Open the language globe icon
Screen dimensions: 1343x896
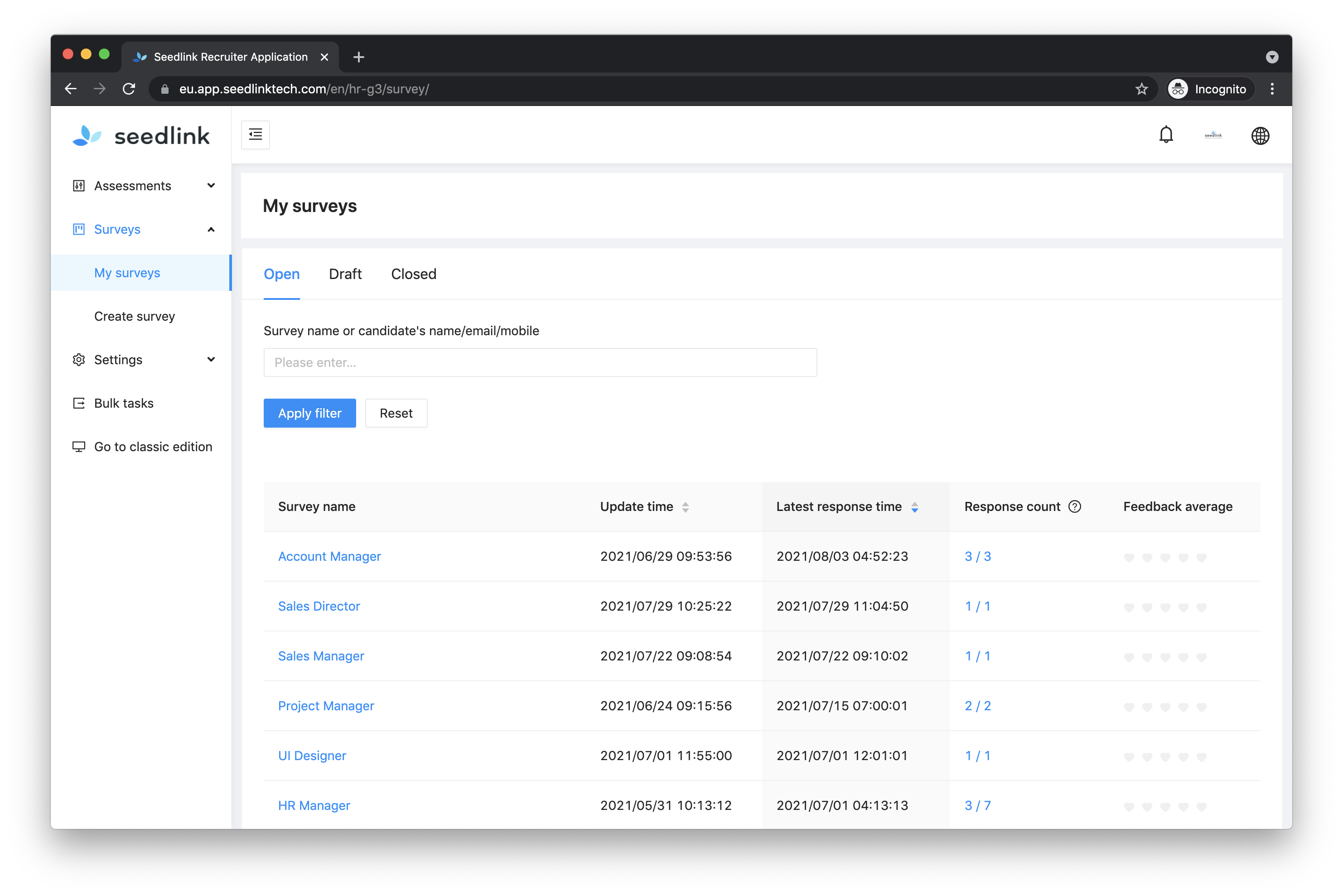tap(1260, 135)
